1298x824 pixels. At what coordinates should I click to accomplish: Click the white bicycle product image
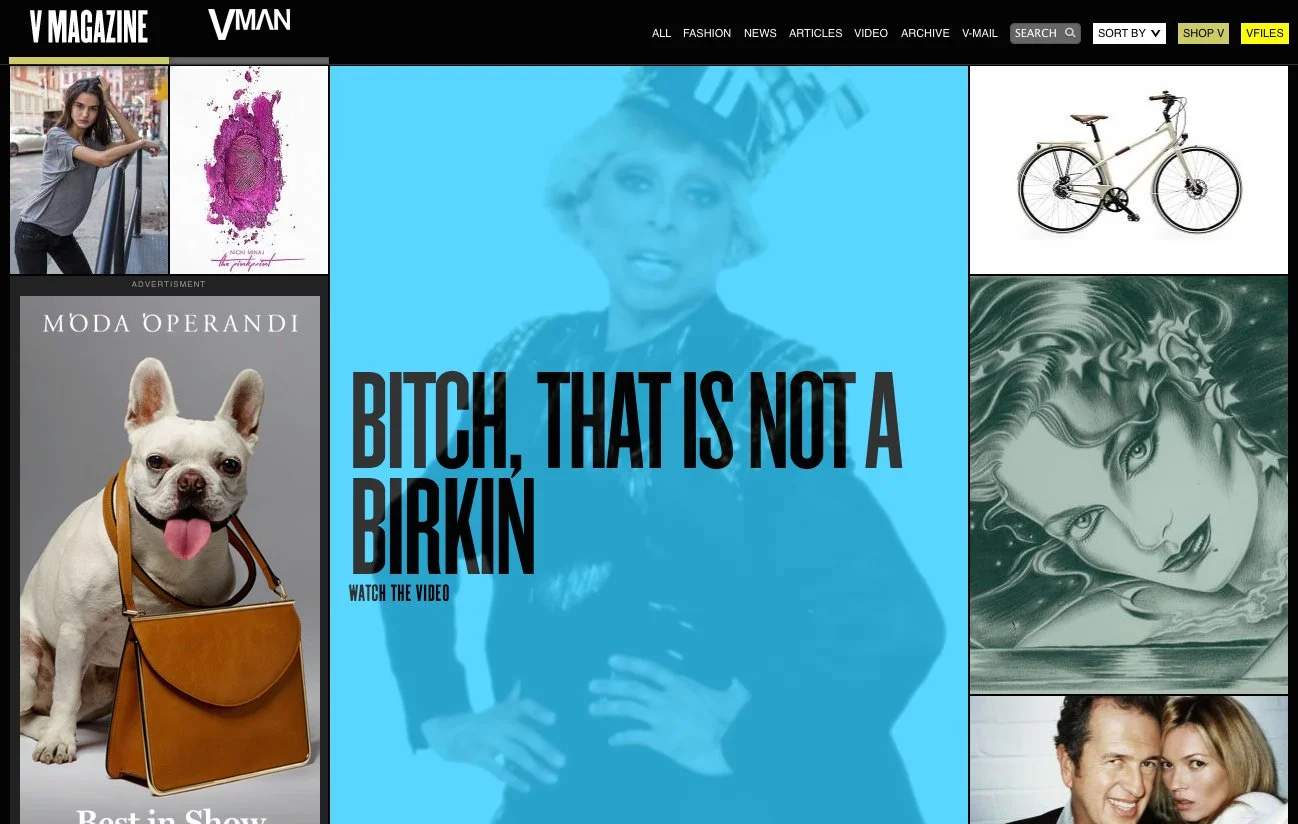click(x=1128, y=170)
